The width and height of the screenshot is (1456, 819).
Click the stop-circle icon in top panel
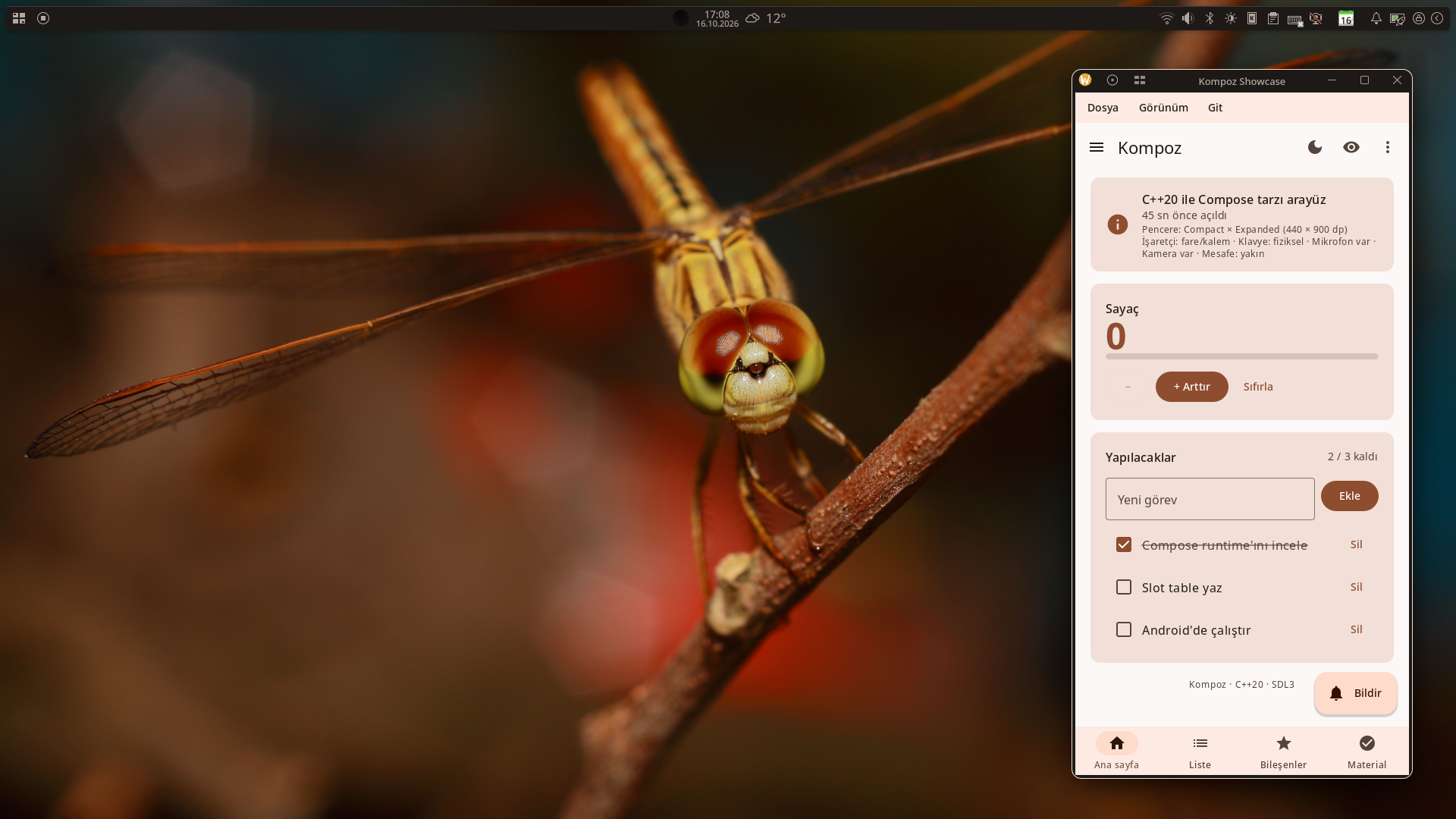tap(43, 18)
